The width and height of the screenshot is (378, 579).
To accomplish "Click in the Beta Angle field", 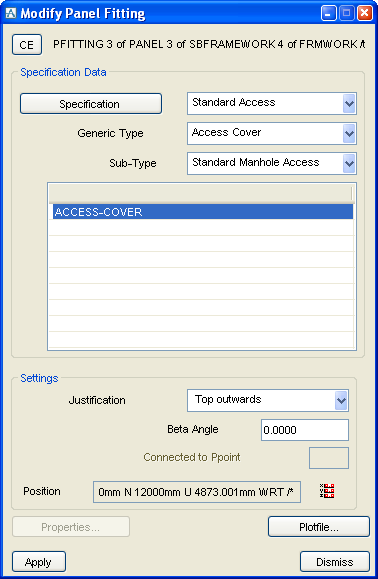I will tap(305, 430).
